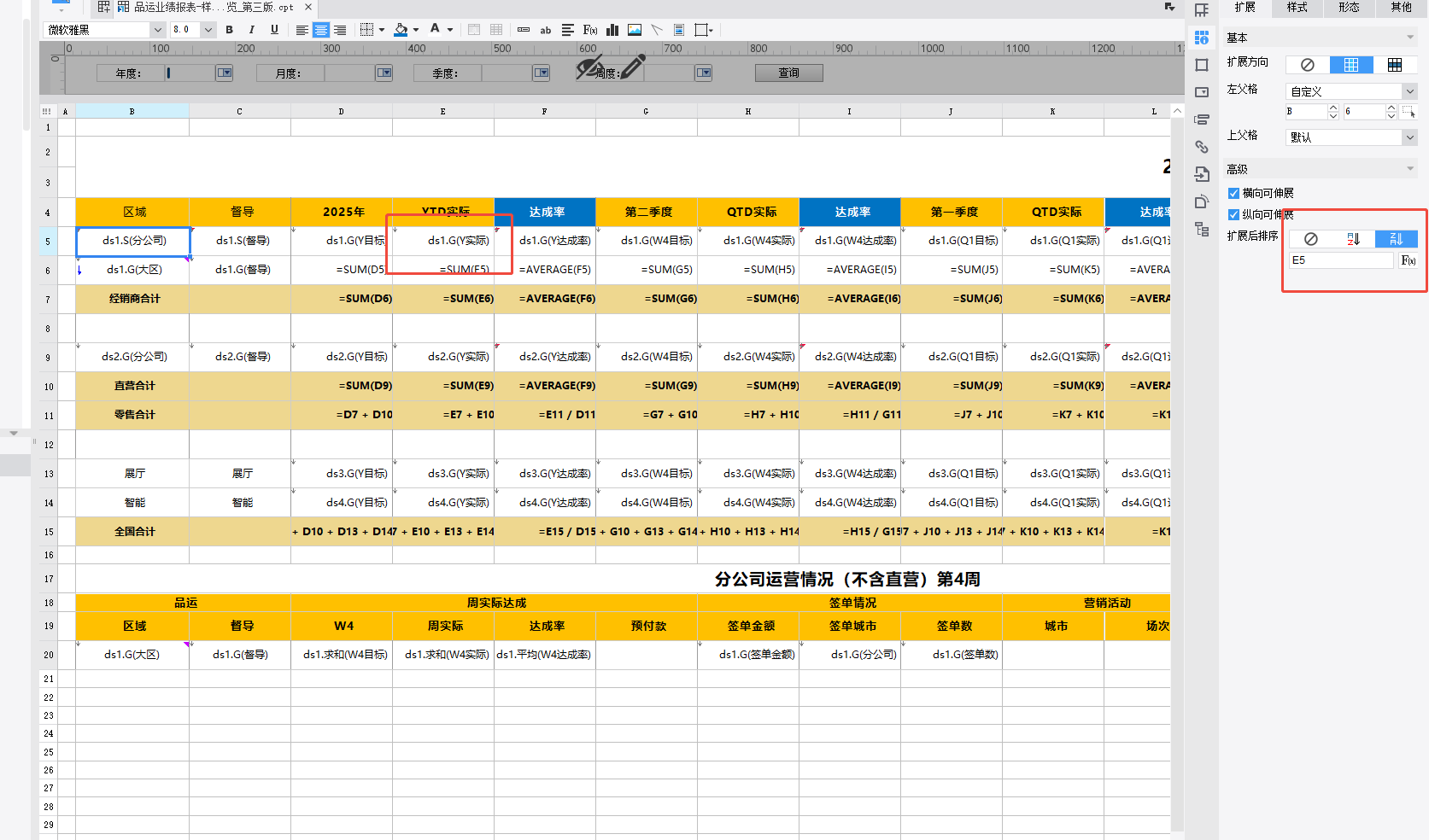Screen dimensions: 1429x840
Task: Uncheck 横向可伸展 checkbox
Action: click(1233, 194)
